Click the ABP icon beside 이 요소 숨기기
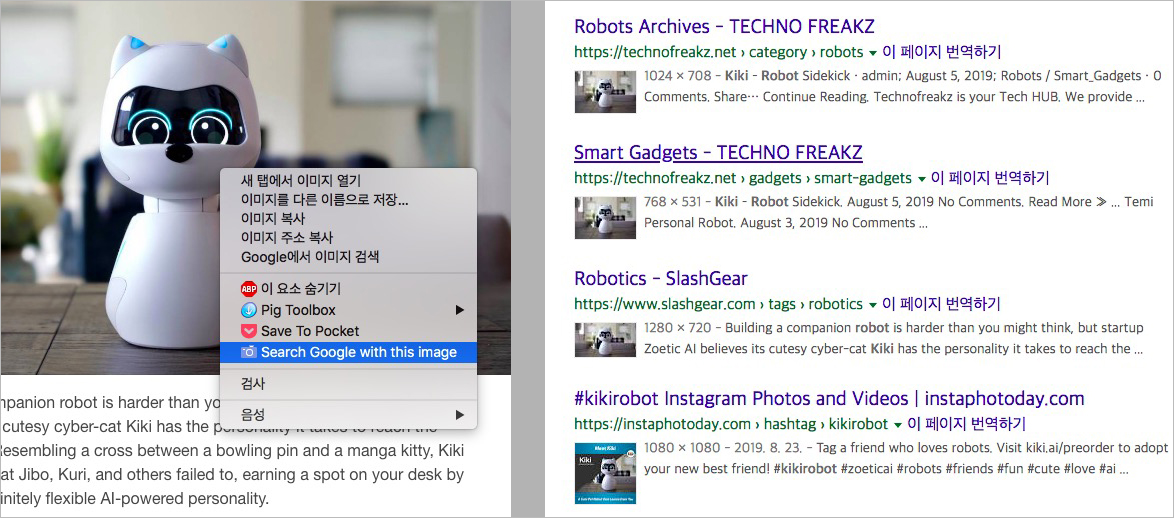1174x518 pixels. click(249, 289)
